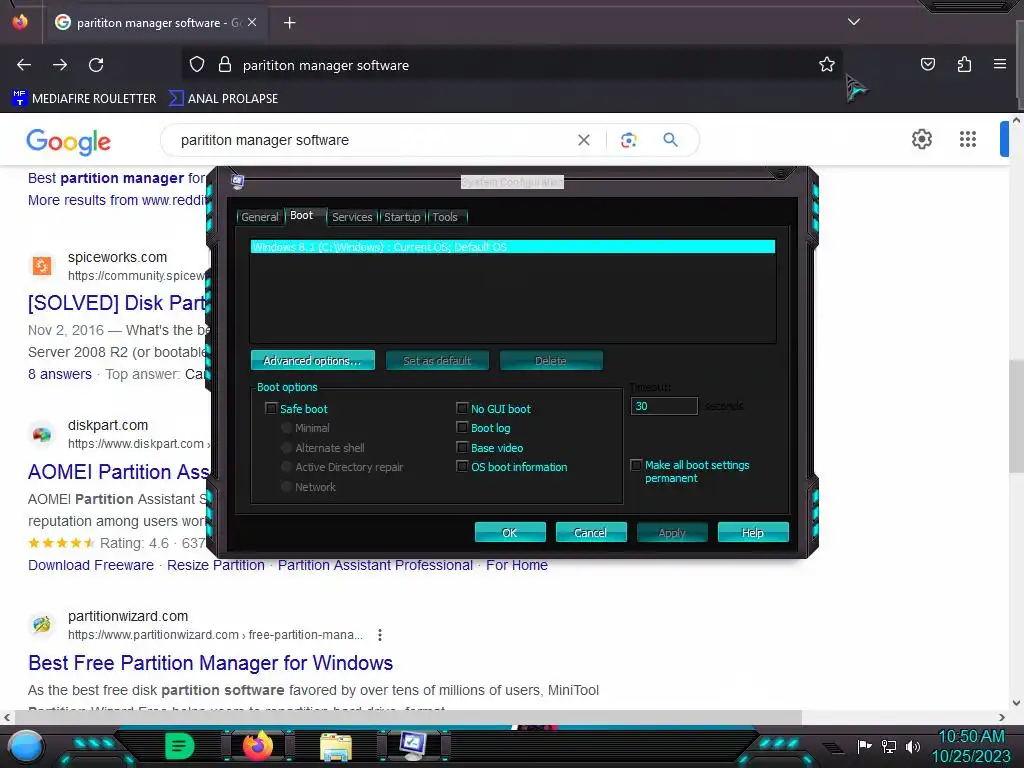Image resolution: width=1024 pixels, height=768 pixels.
Task: Open the network tray icon
Action: [x=889, y=746]
